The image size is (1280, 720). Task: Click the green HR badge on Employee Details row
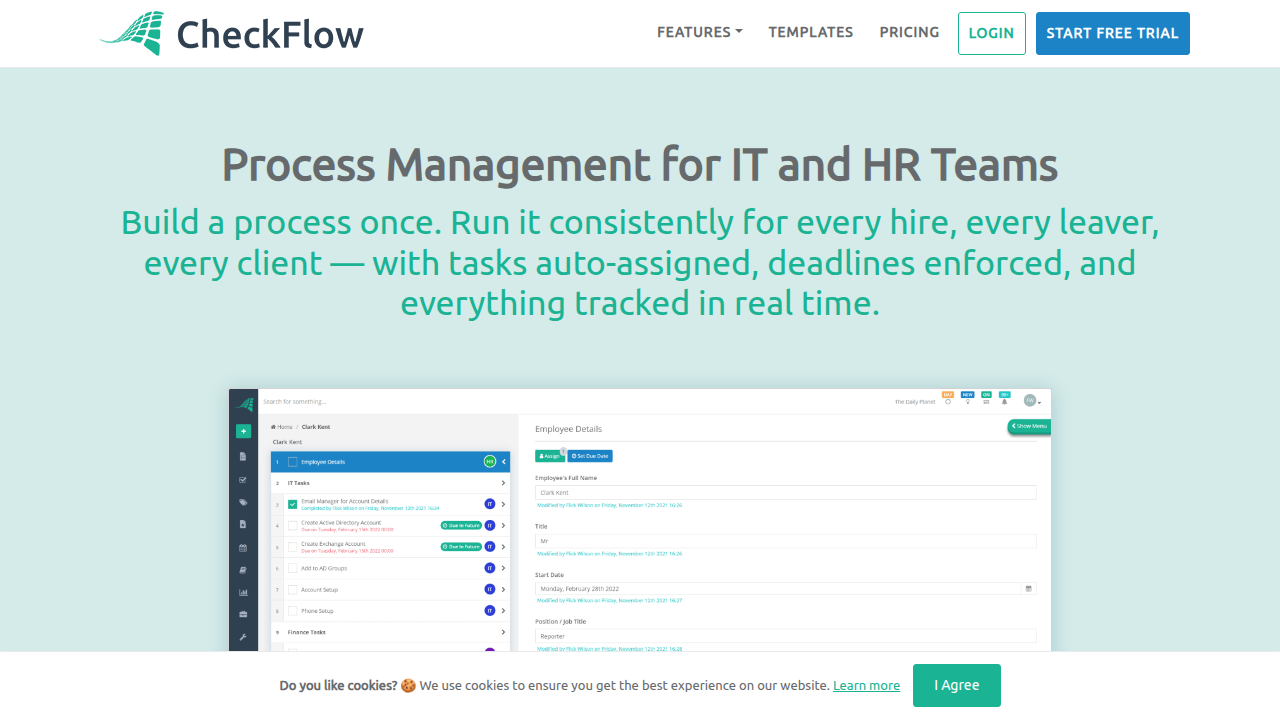490,461
